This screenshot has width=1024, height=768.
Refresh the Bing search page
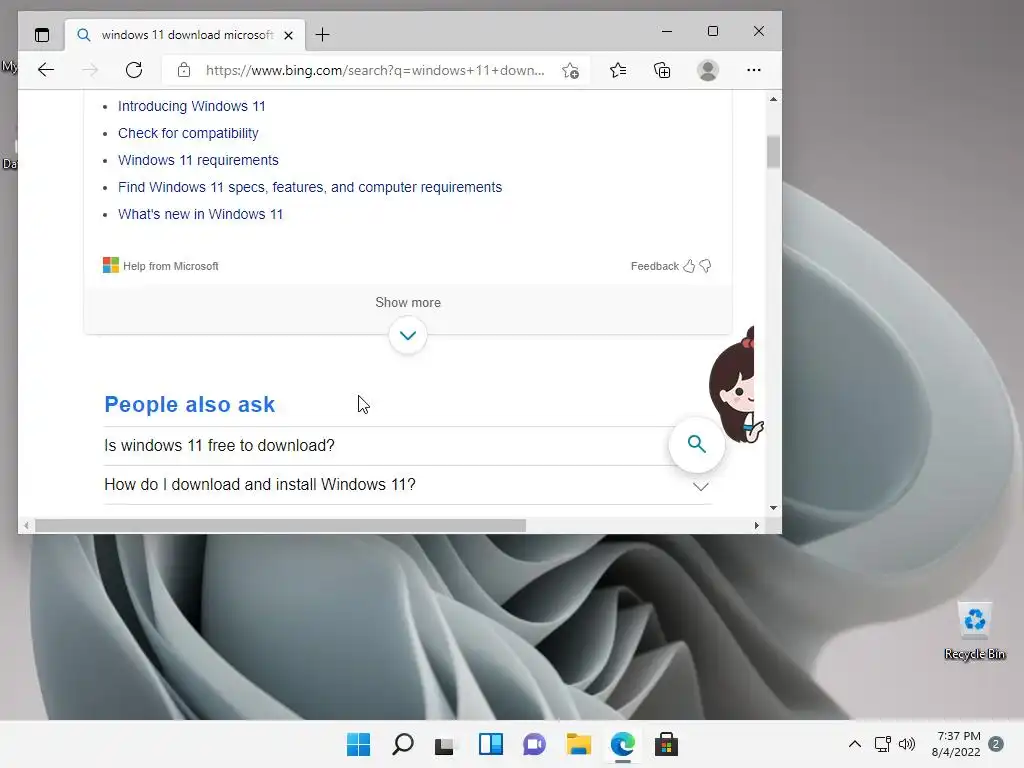click(134, 70)
